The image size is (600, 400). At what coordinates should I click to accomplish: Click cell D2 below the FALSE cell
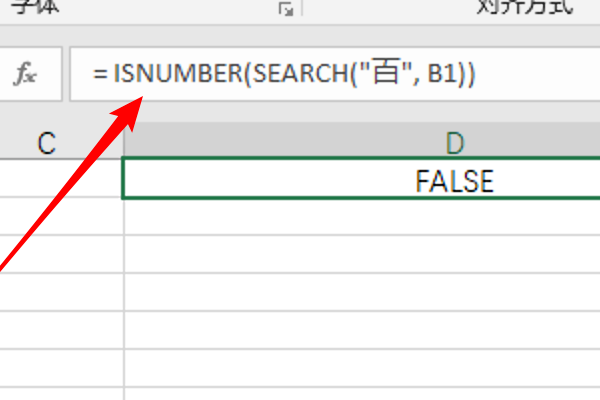(360, 217)
